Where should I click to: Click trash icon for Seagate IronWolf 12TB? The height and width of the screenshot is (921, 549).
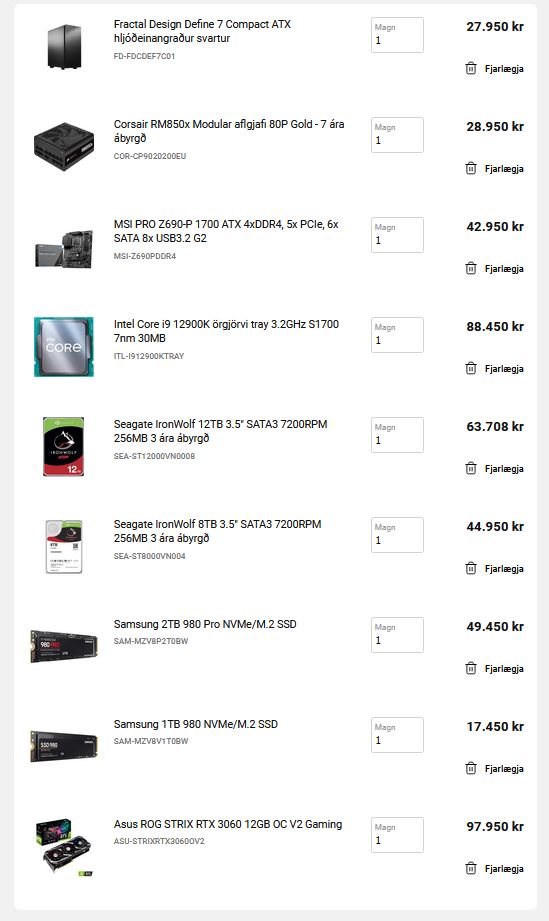(x=471, y=468)
